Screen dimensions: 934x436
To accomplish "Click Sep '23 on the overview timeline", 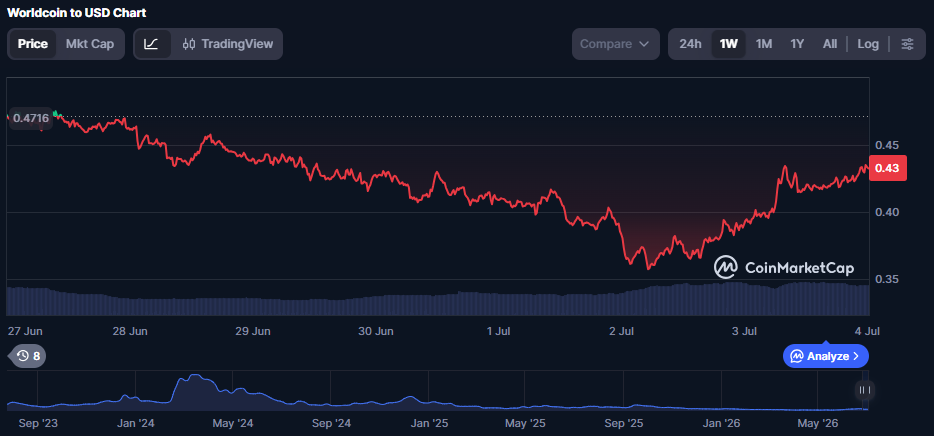I will (x=39, y=423).
